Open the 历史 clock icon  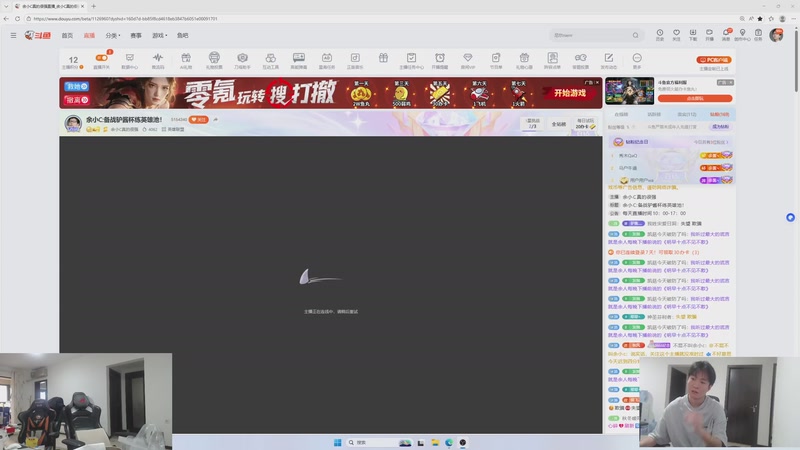(660, 35)
